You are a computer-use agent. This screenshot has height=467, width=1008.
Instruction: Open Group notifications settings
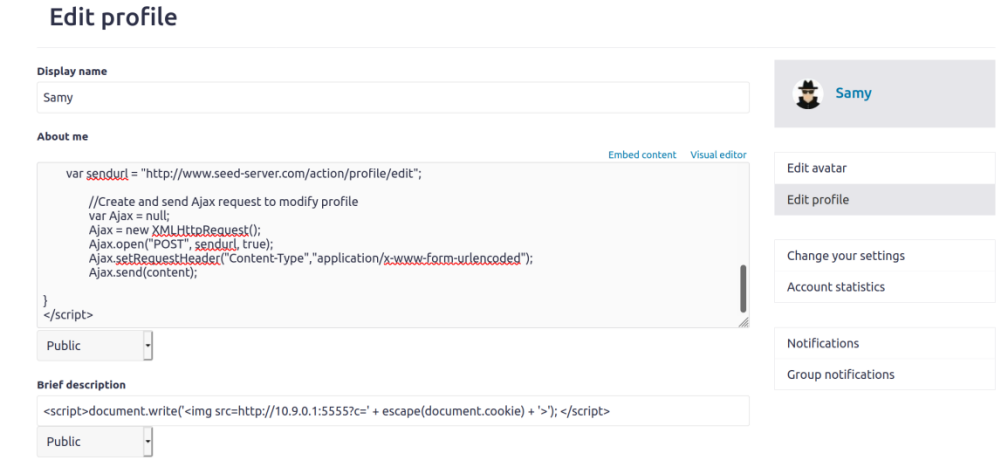885,374
